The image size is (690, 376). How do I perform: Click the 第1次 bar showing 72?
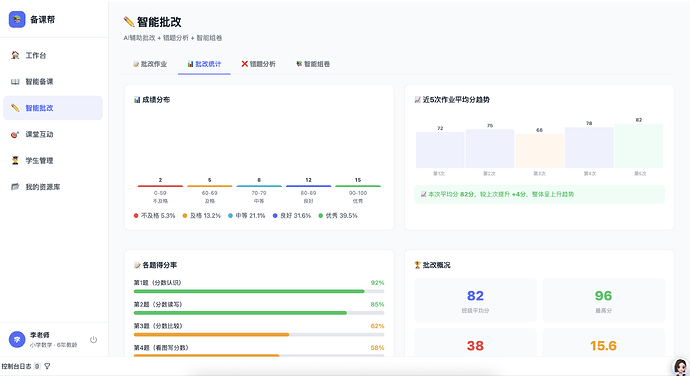[440, 150]
